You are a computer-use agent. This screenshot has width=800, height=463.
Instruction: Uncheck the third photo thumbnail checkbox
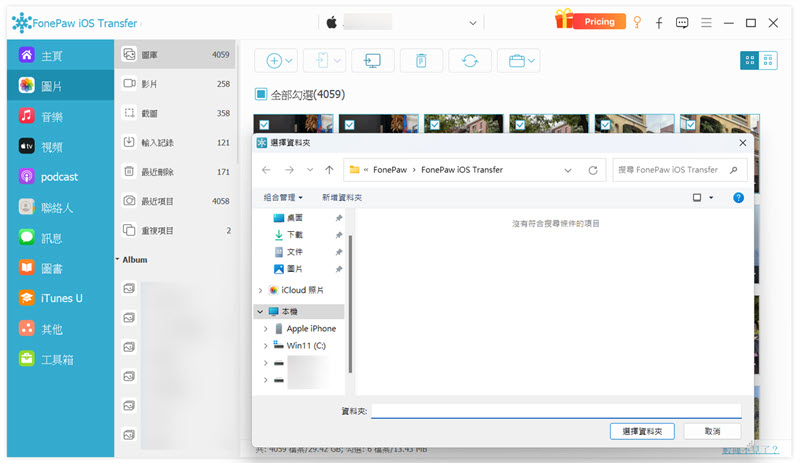click(435, 125)
